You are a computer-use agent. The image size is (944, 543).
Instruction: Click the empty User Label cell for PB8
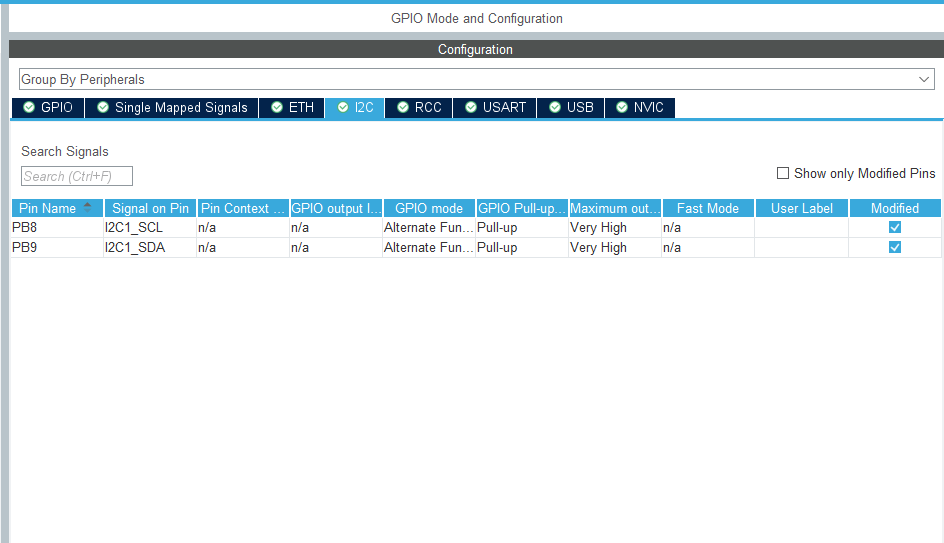[x=802, y=228]
